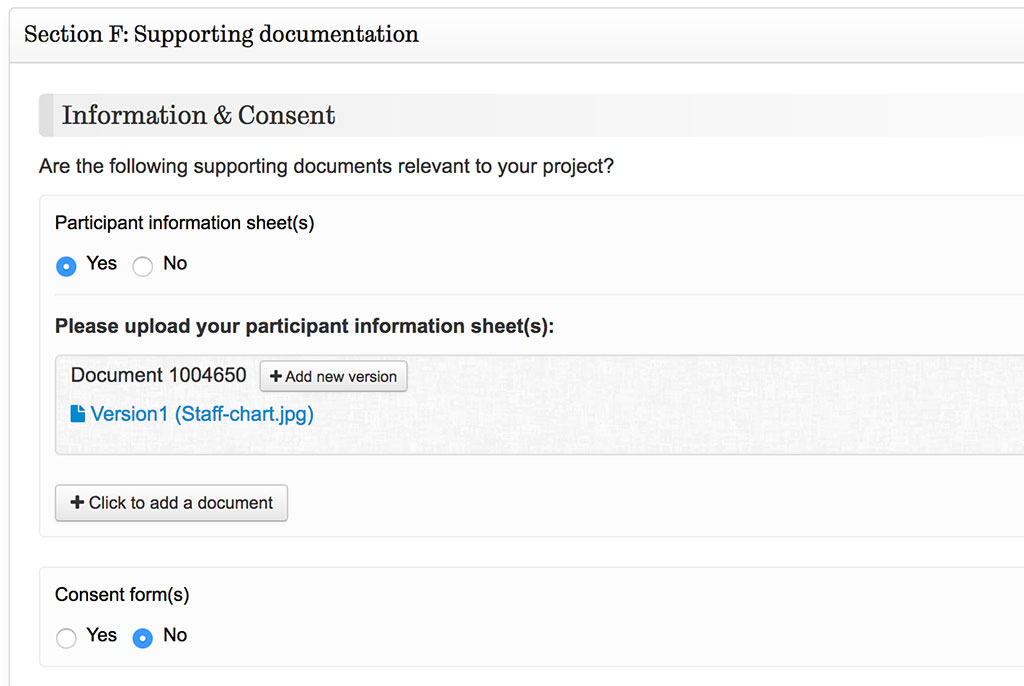Click the 'Click to add a document' button
This screenshot has width=1024, height=686.
(171, 503)
